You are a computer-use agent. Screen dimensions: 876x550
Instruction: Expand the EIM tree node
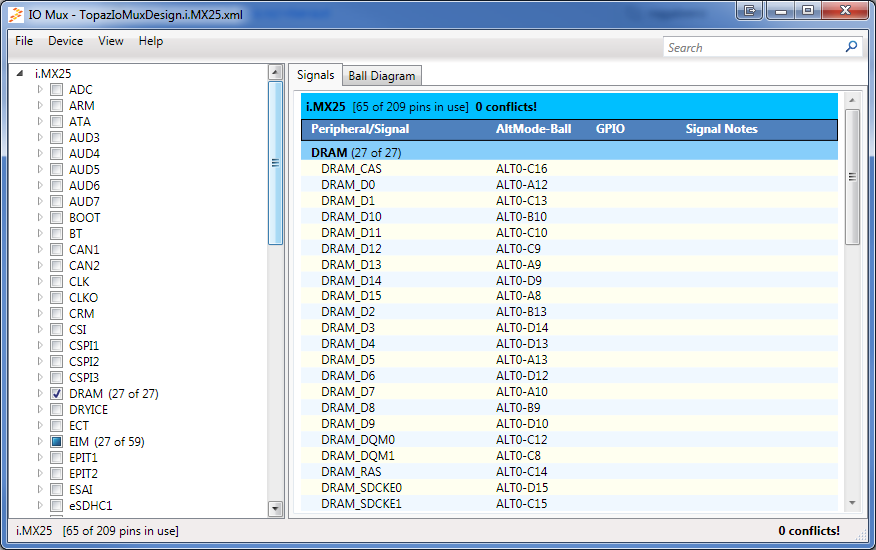click(x=40, y=442)
